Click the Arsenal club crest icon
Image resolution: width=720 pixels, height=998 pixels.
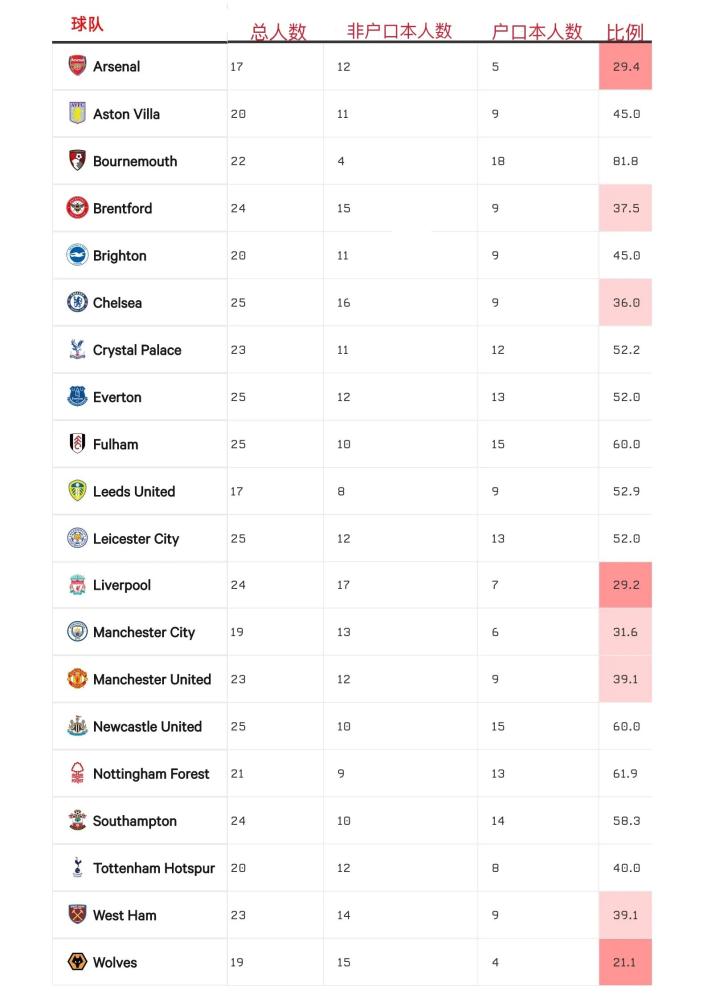click(x=77, y=66)
